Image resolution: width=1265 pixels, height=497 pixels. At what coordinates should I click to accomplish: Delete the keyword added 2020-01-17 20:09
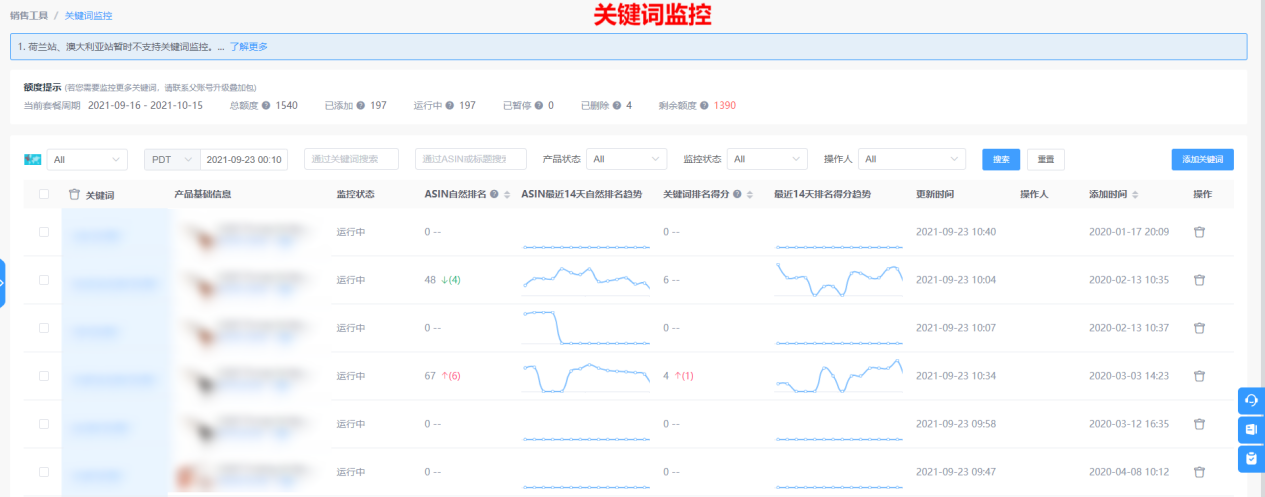pos(1199,232)
